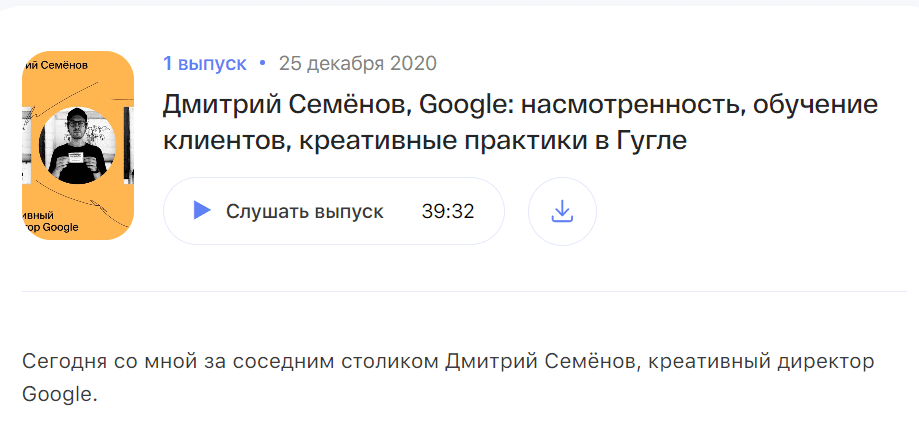Click the 39:32 episode duration
919x422 pixels.
(448, 211)
